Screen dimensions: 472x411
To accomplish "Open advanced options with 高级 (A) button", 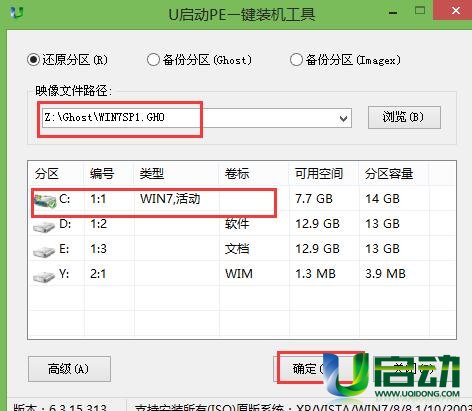I will pos(69,369).
